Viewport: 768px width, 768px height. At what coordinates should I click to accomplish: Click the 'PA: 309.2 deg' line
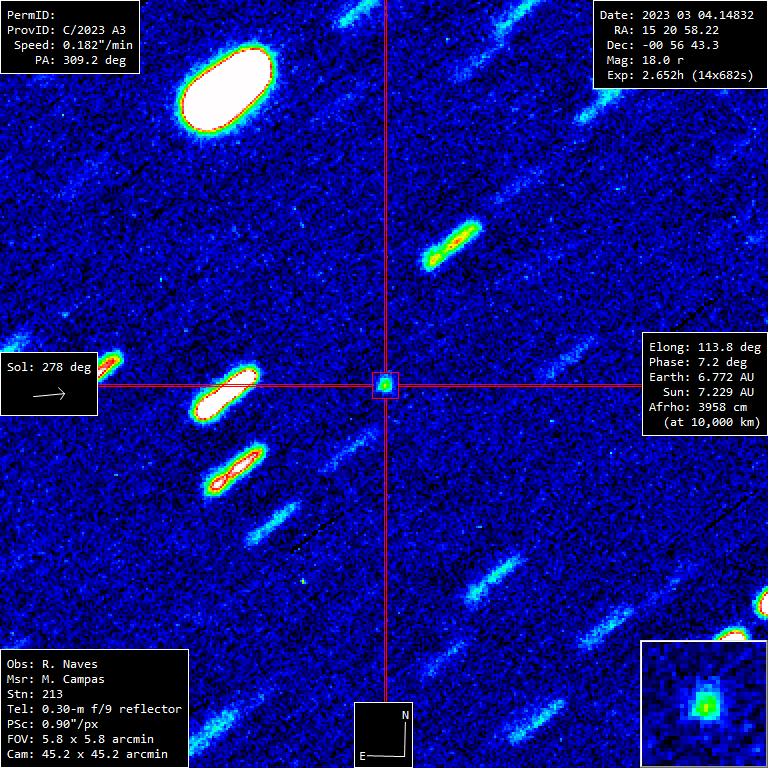click(80, 60)
